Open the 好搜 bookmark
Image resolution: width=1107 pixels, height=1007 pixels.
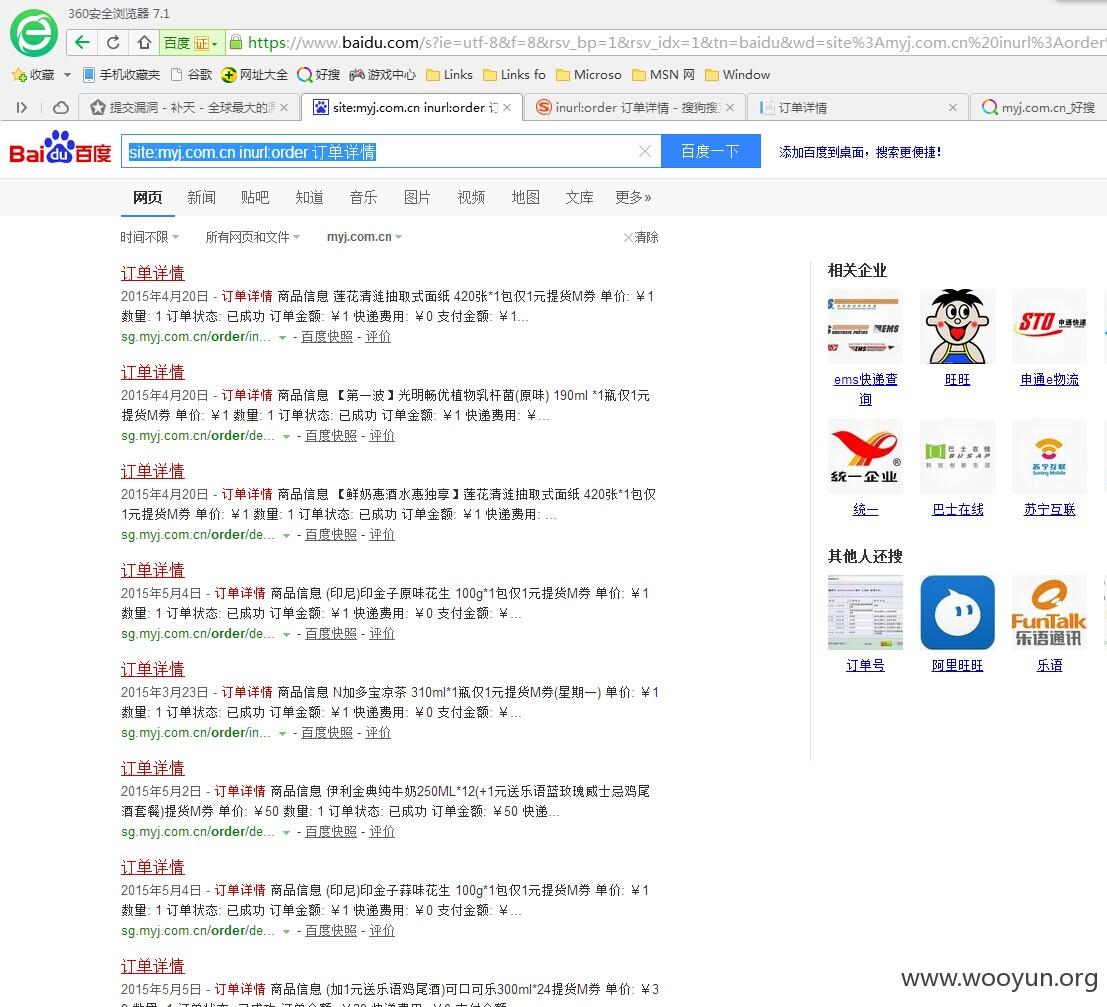coord(318,75)
